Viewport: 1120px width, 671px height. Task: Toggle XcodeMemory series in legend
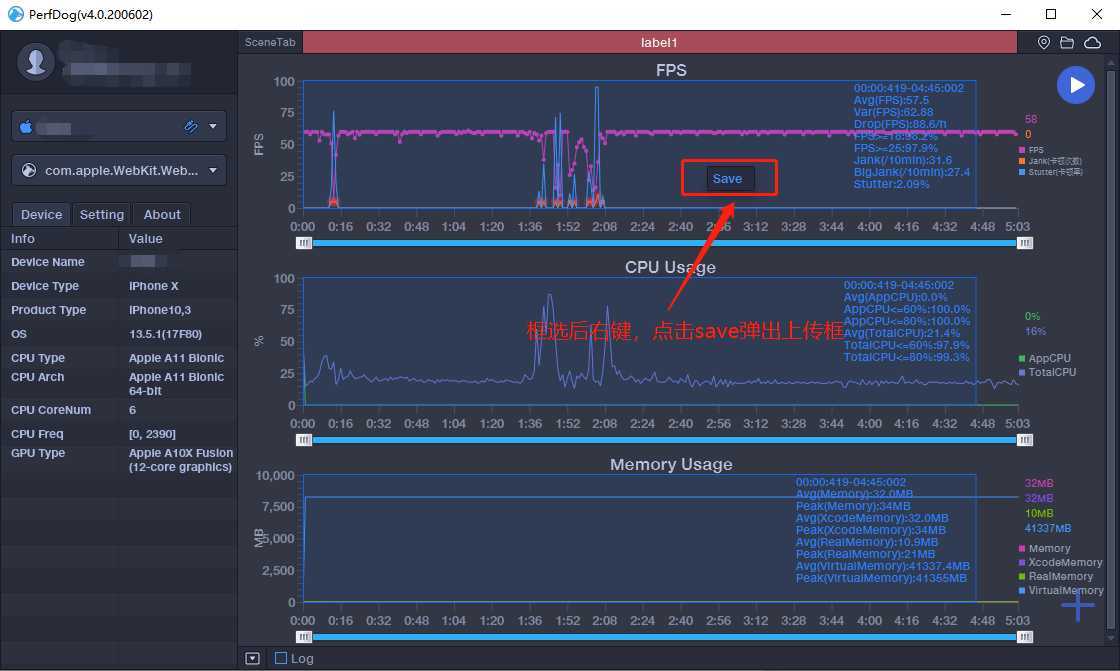1060,562
